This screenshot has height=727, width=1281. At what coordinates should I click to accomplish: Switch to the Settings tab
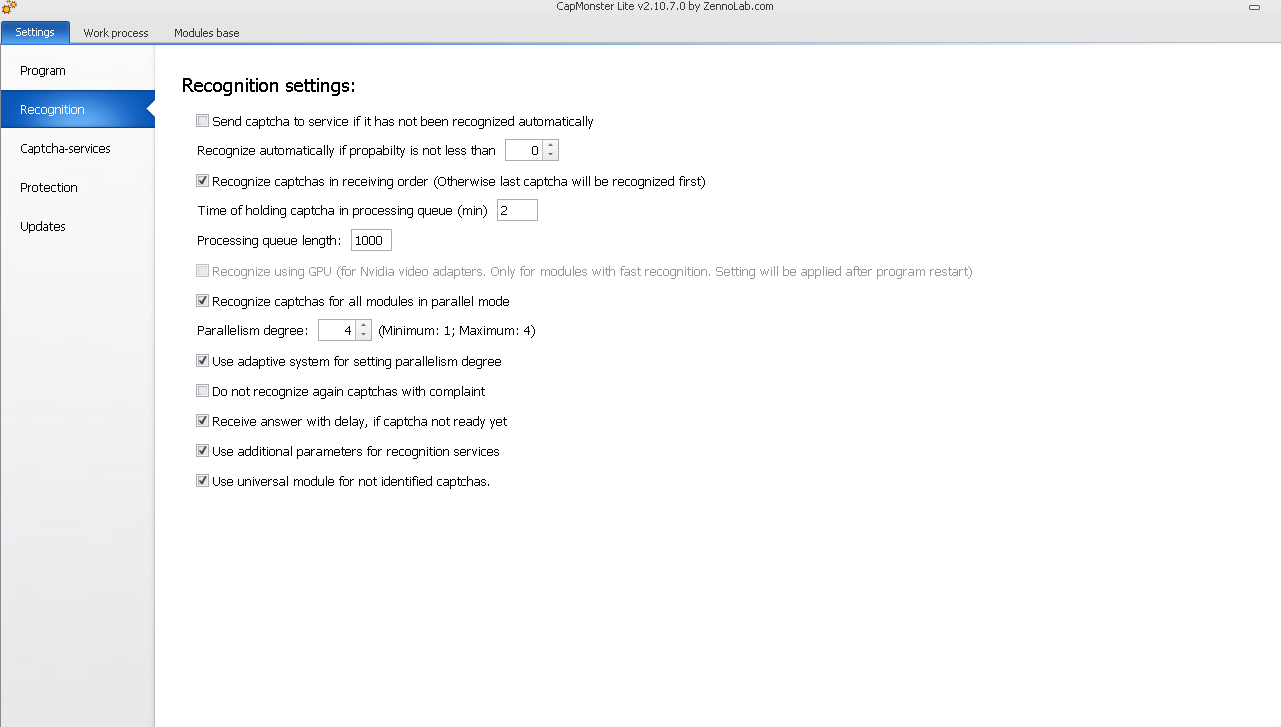coord(35,32)
